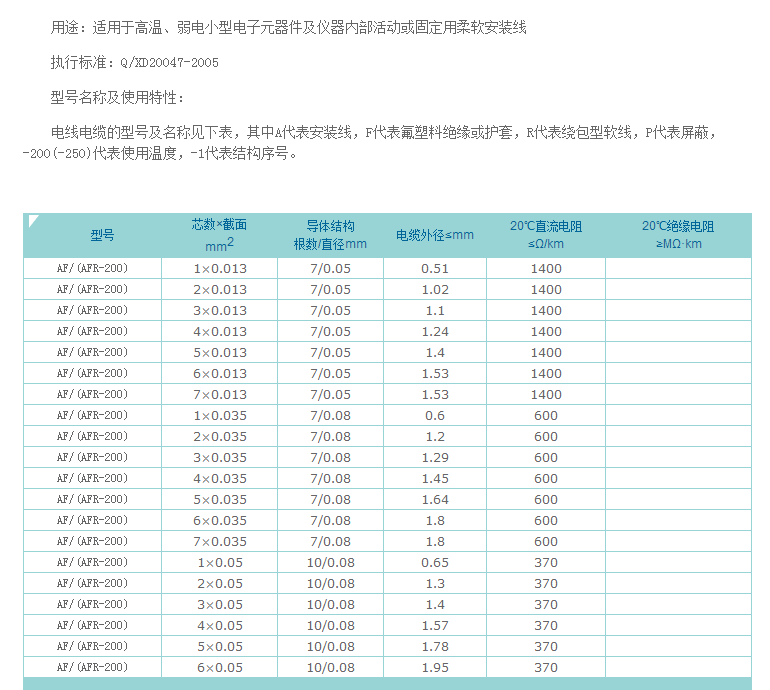Click the cell 3×0.05
The width and height of the screenshot is (770, 690).
220,605
